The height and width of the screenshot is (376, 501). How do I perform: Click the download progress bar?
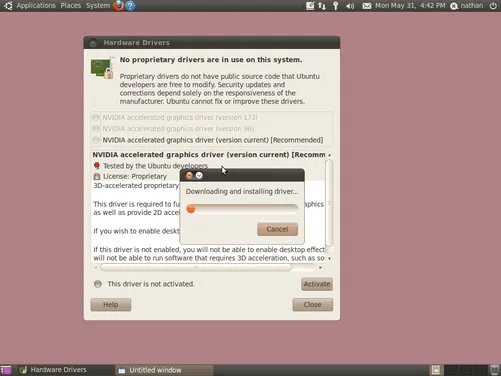pyautogui.click(x=242, y=209)
